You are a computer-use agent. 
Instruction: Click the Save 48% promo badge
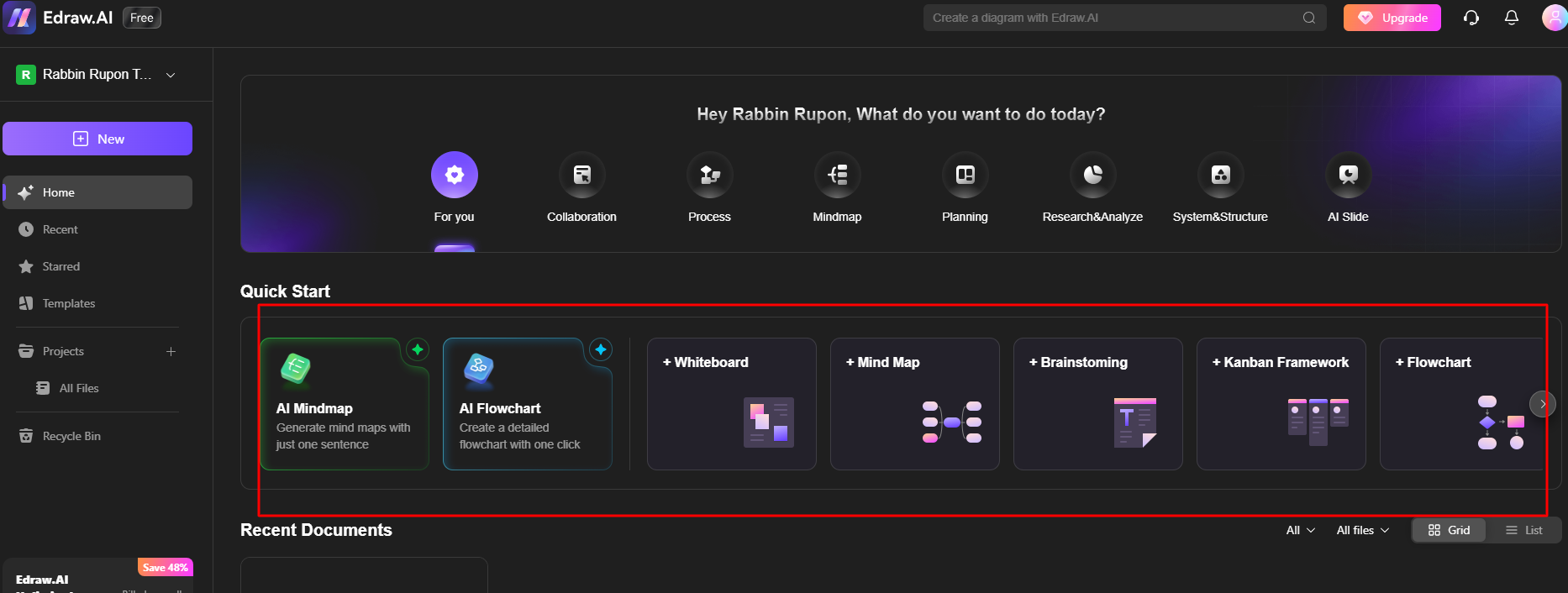click(x=166, y=567)
